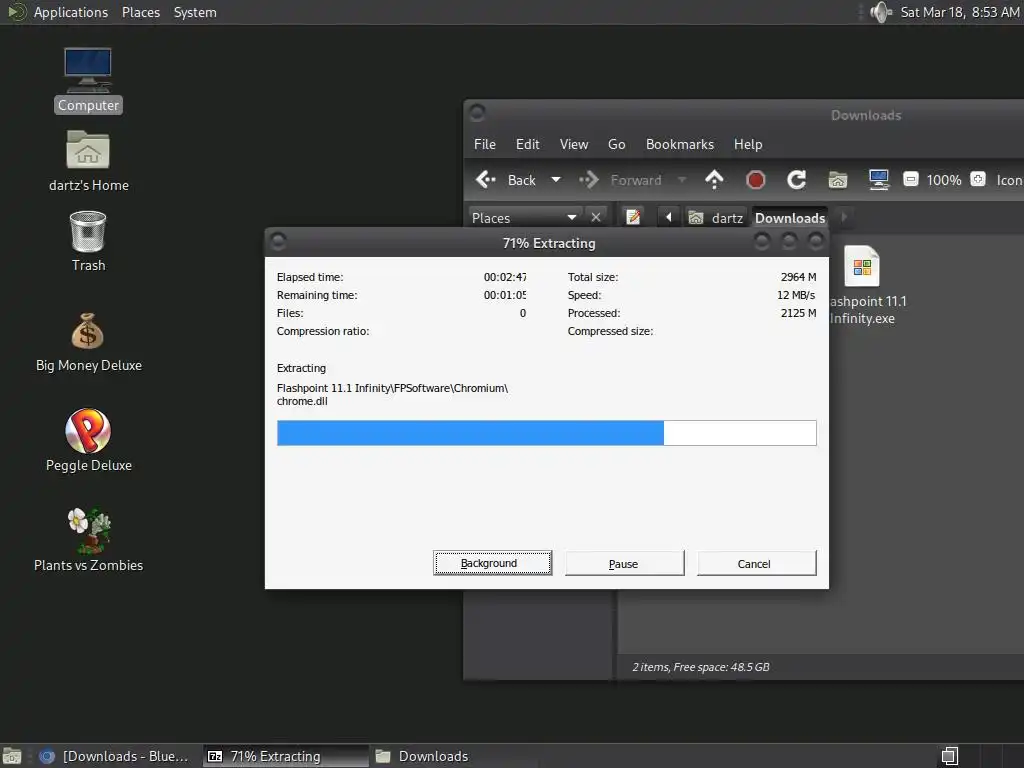Expand the Back history dropdown arrow
Screen dimensions: 1024x768
coord(556,180)
